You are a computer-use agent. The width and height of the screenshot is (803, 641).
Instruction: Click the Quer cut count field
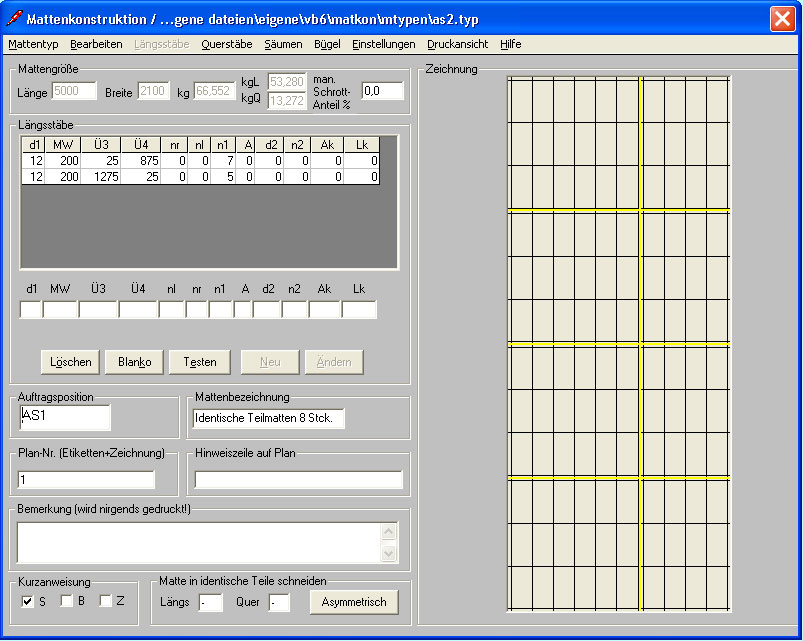(x=279, y=603)
